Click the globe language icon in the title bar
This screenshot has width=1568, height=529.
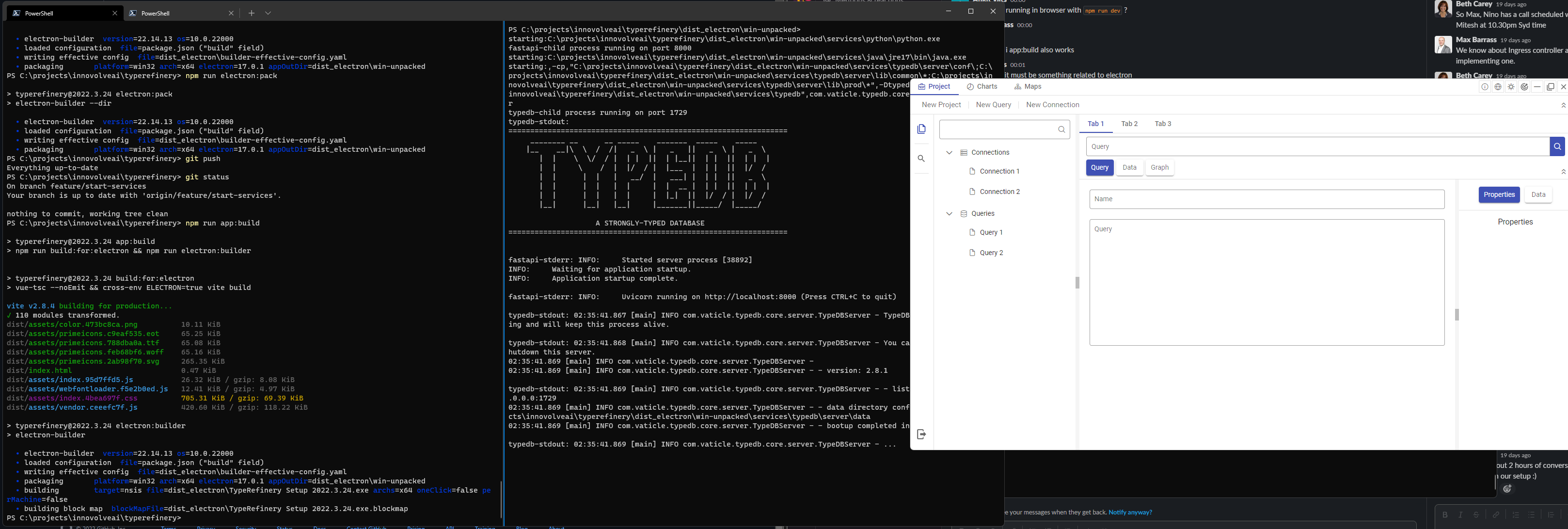coord(1498,87)
